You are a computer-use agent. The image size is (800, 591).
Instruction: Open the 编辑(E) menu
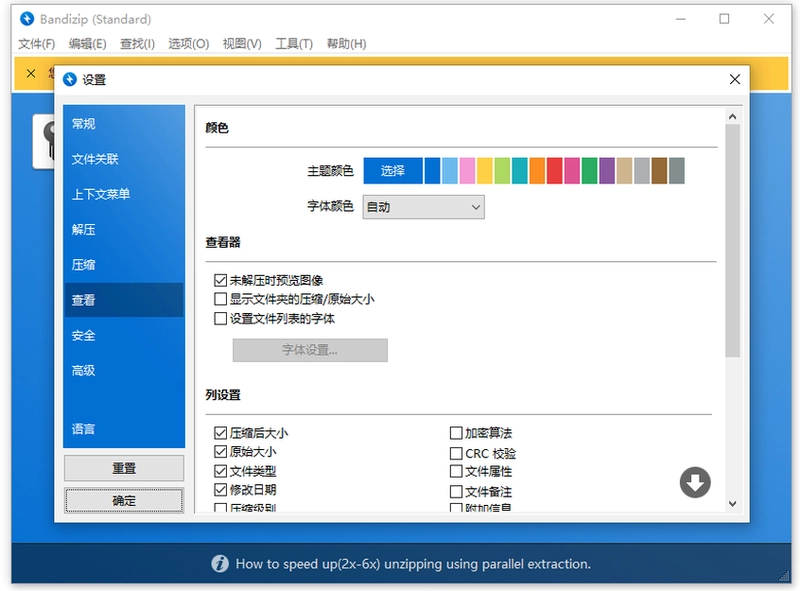pyautogui.click(x=88, y=44)
